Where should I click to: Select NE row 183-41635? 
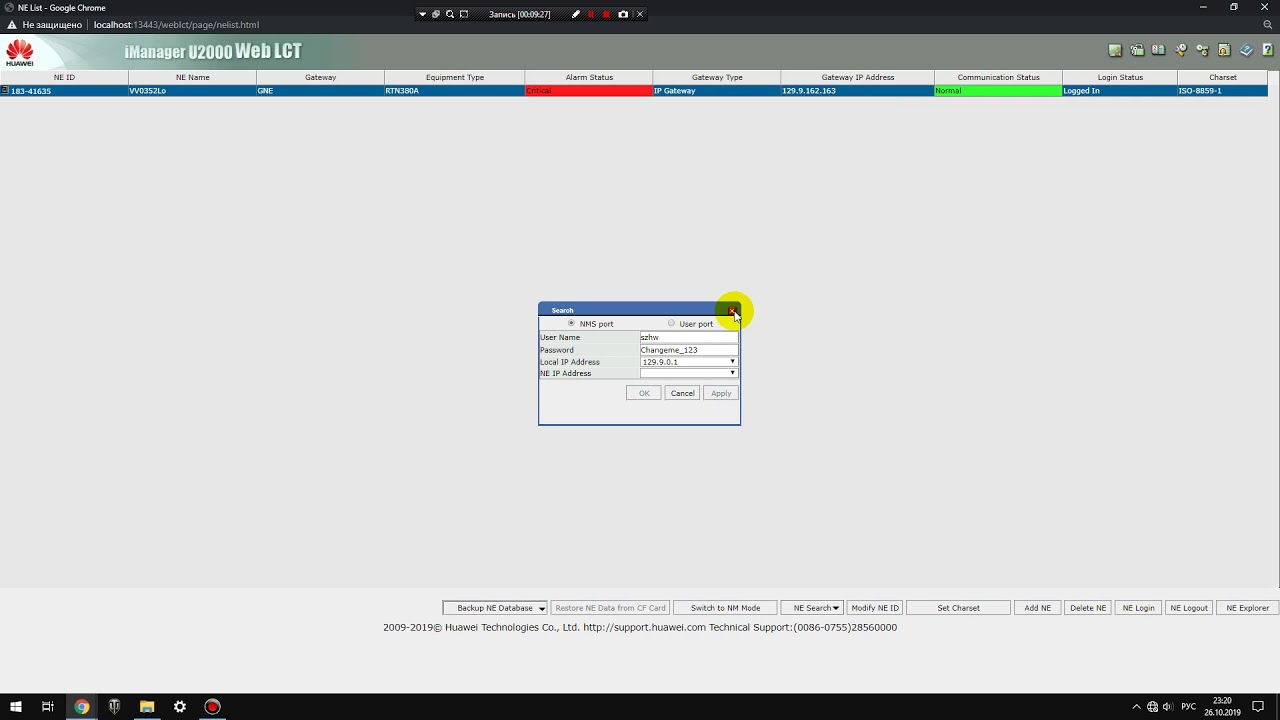(634, 91)
